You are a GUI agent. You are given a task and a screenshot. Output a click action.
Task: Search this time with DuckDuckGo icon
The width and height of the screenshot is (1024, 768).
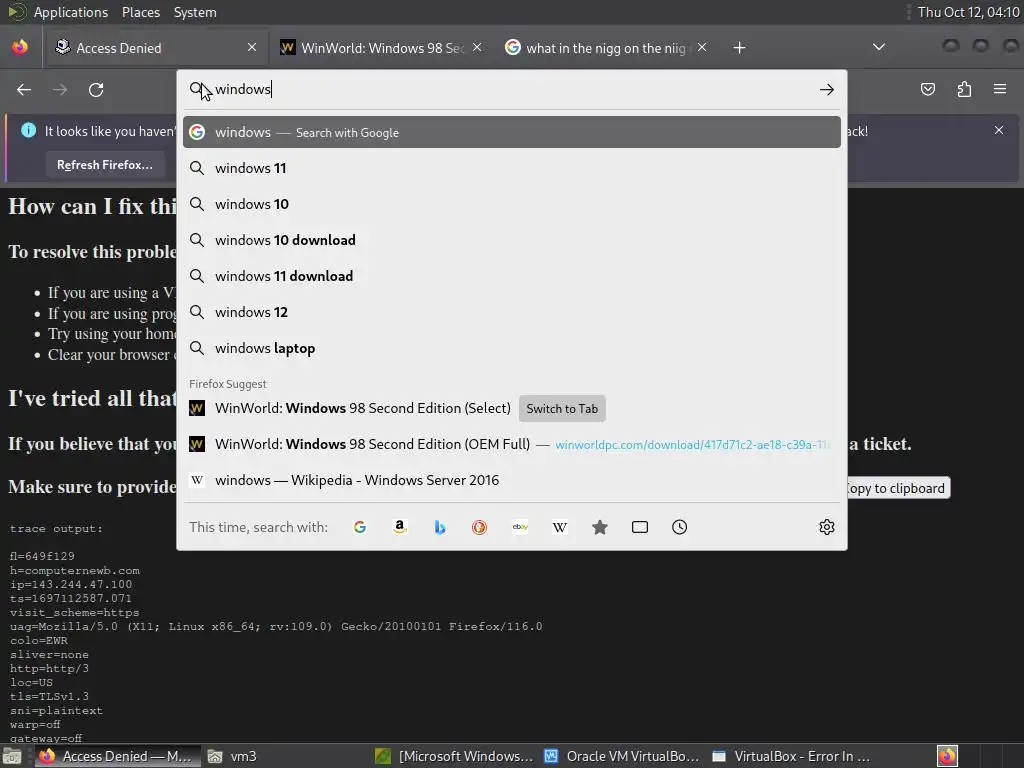pyautogui.click(x=479, y=527)
